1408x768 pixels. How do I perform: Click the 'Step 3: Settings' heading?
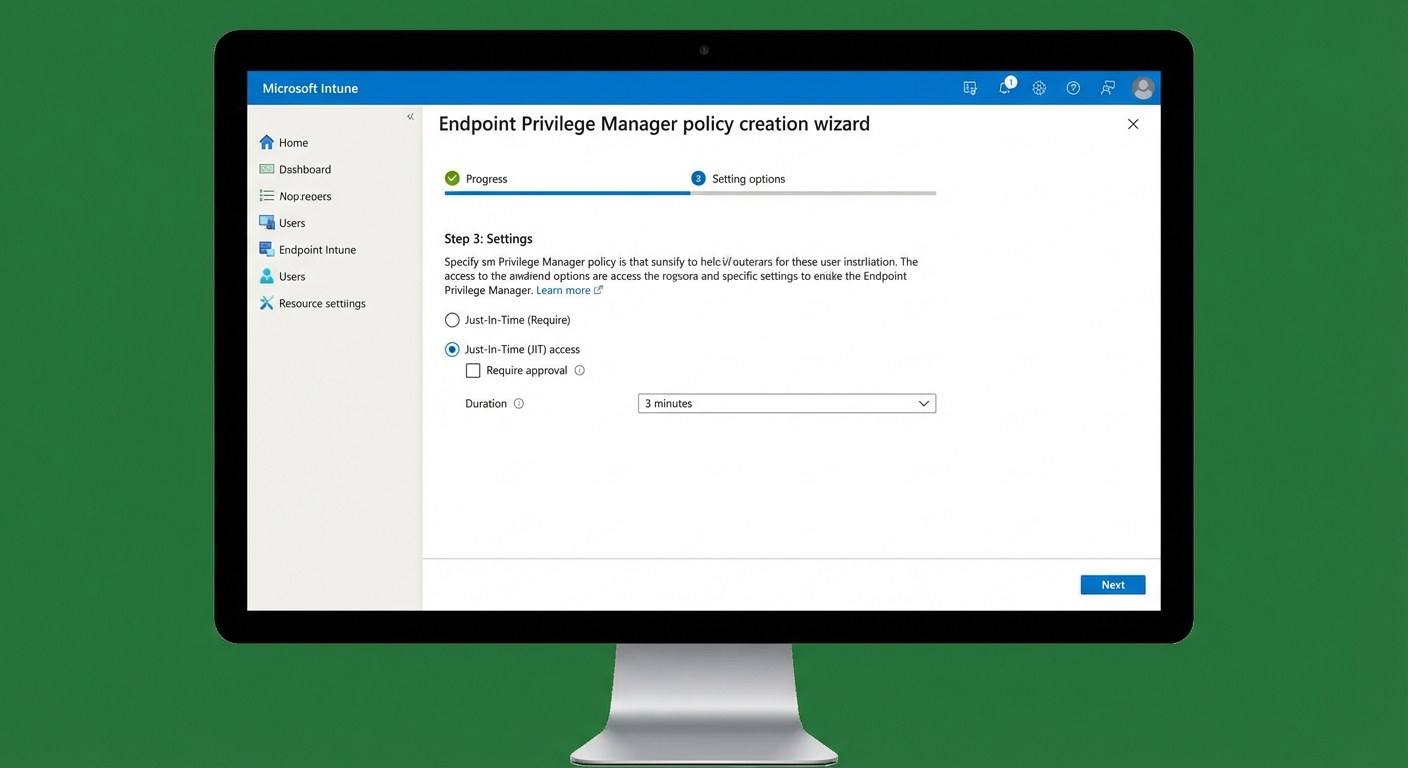click(x=488, y=239)
